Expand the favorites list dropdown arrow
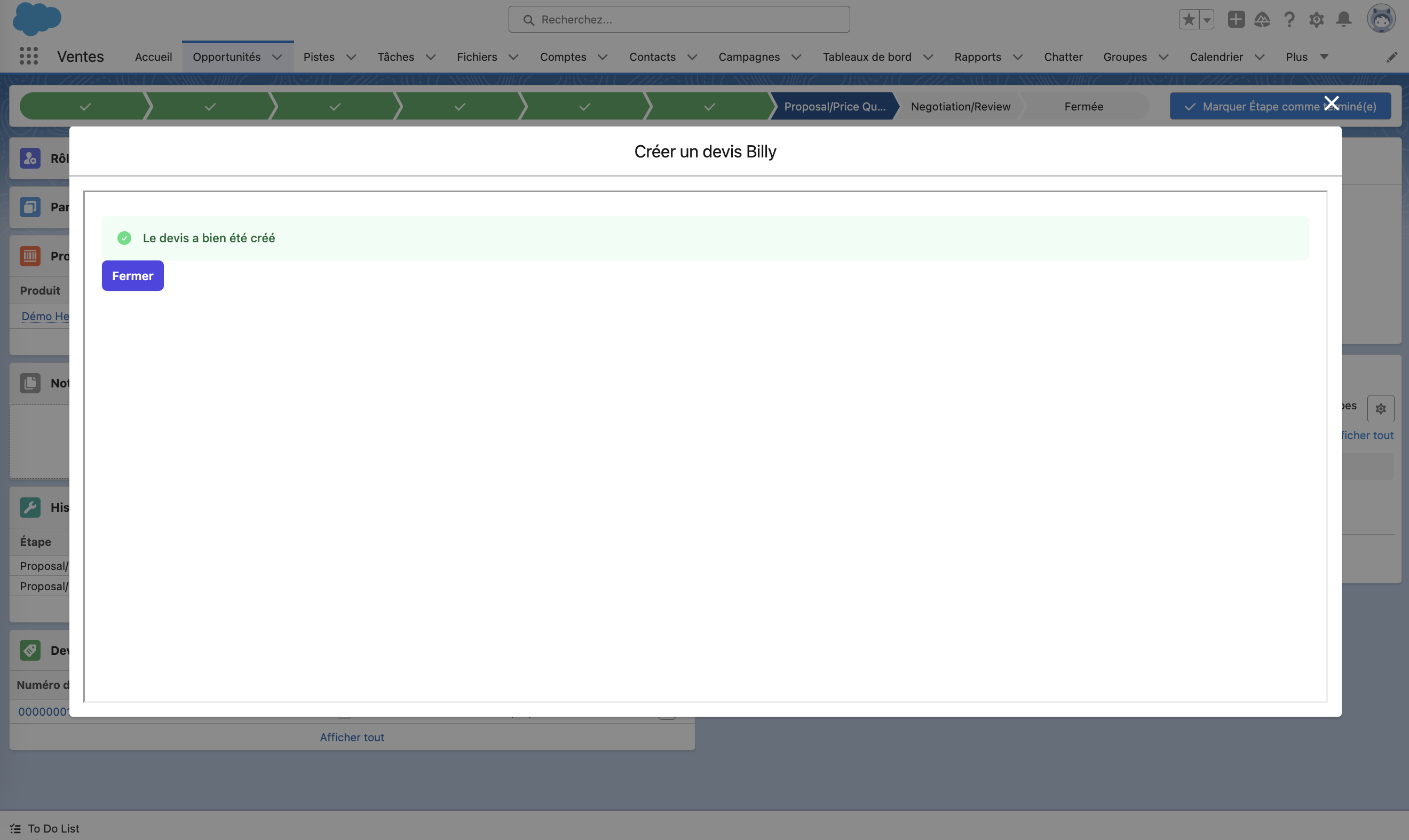 [1207, 19]
